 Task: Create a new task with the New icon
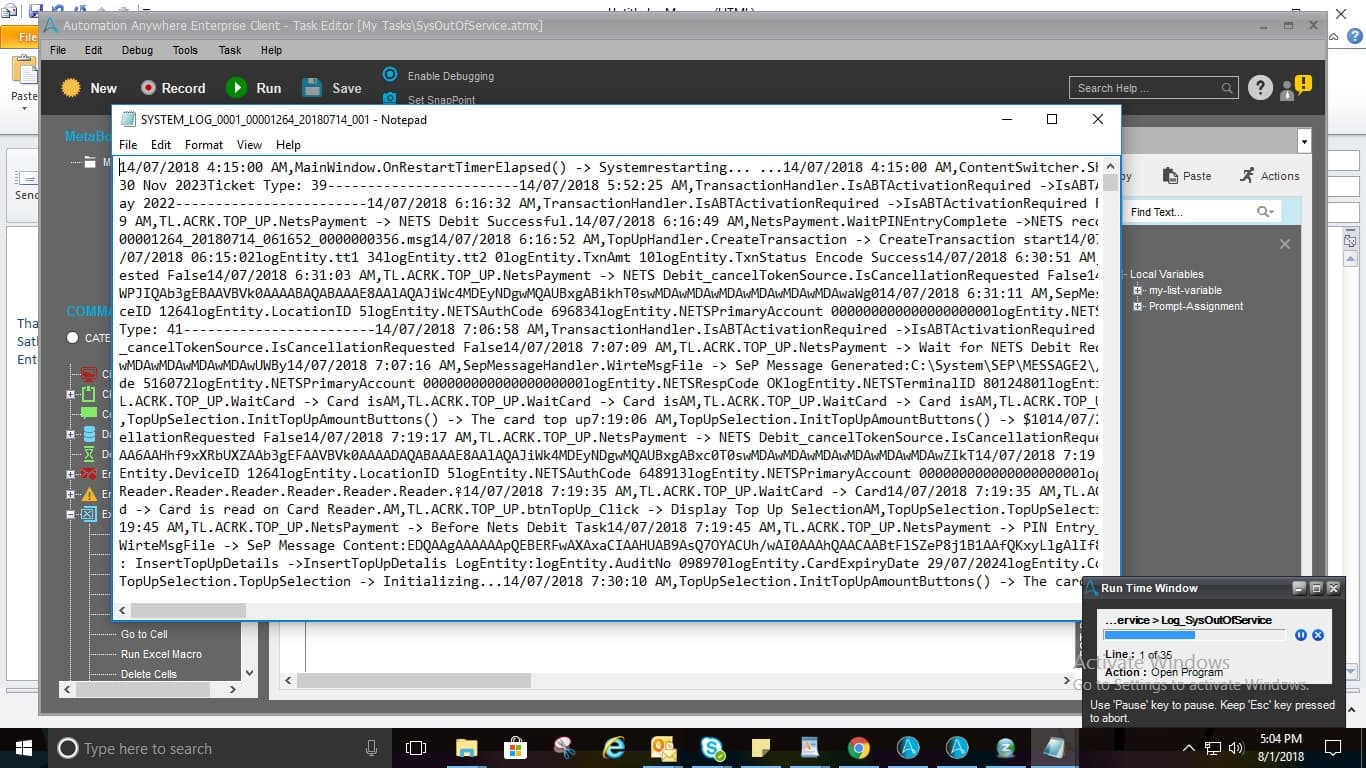point(71,88)
